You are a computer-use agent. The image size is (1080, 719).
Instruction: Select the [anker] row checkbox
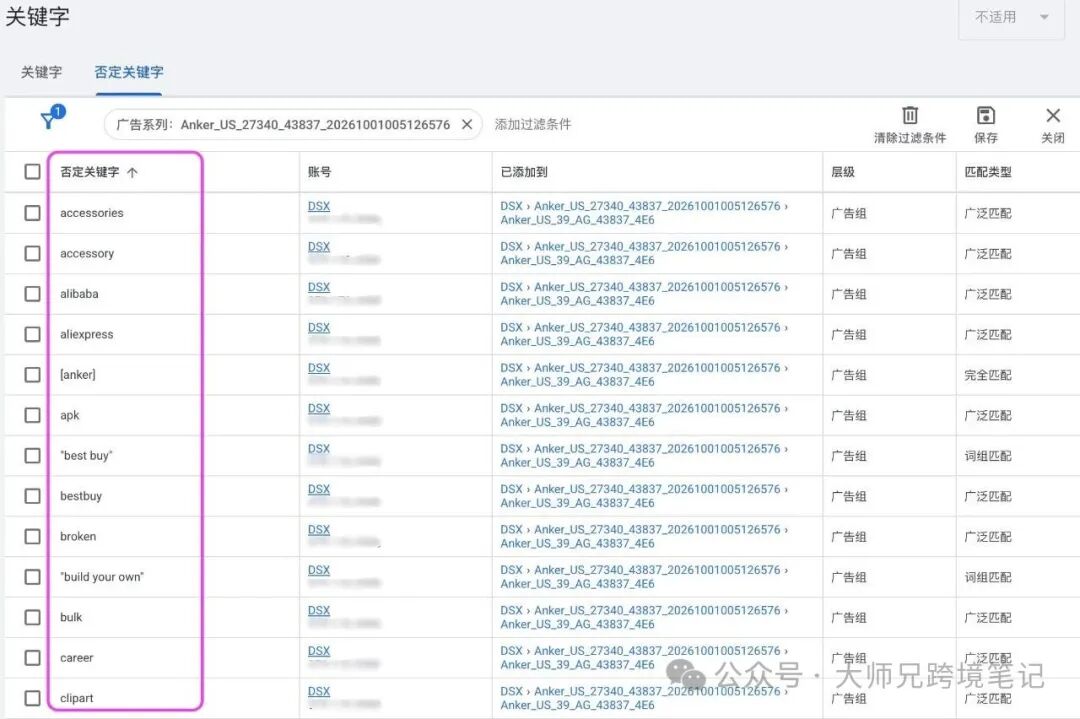pyautogui.click(x=32, y=375)
